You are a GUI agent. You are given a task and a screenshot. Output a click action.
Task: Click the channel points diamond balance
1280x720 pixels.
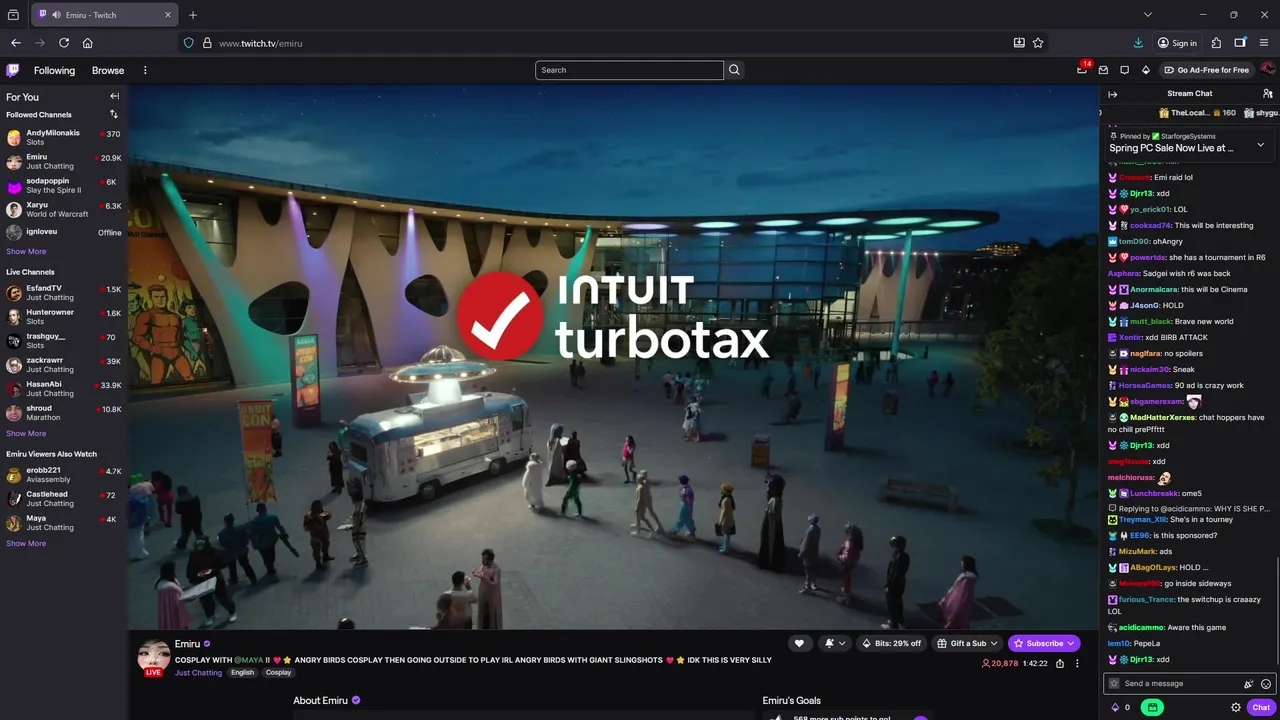tap(1120, 707)
